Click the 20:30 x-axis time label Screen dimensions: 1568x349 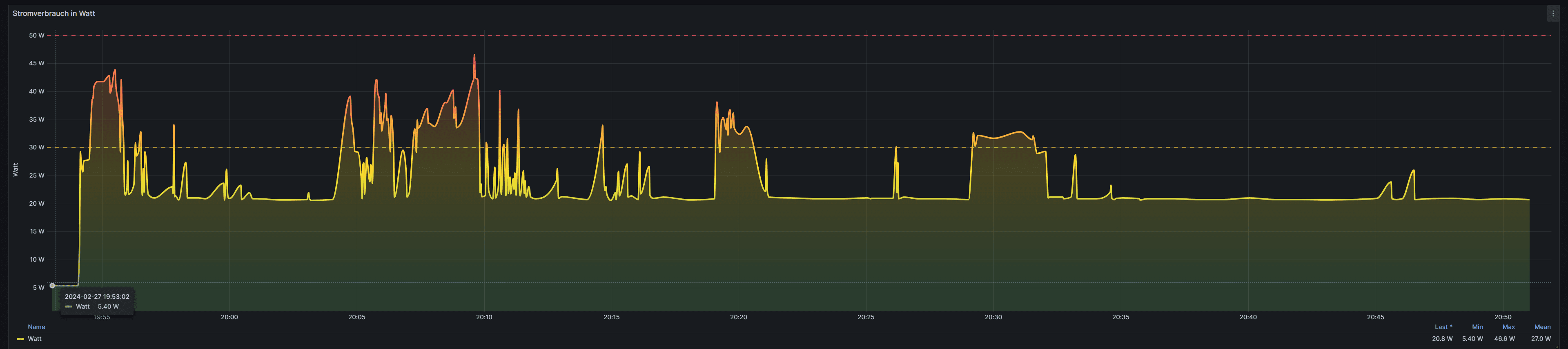pos(993,317)
